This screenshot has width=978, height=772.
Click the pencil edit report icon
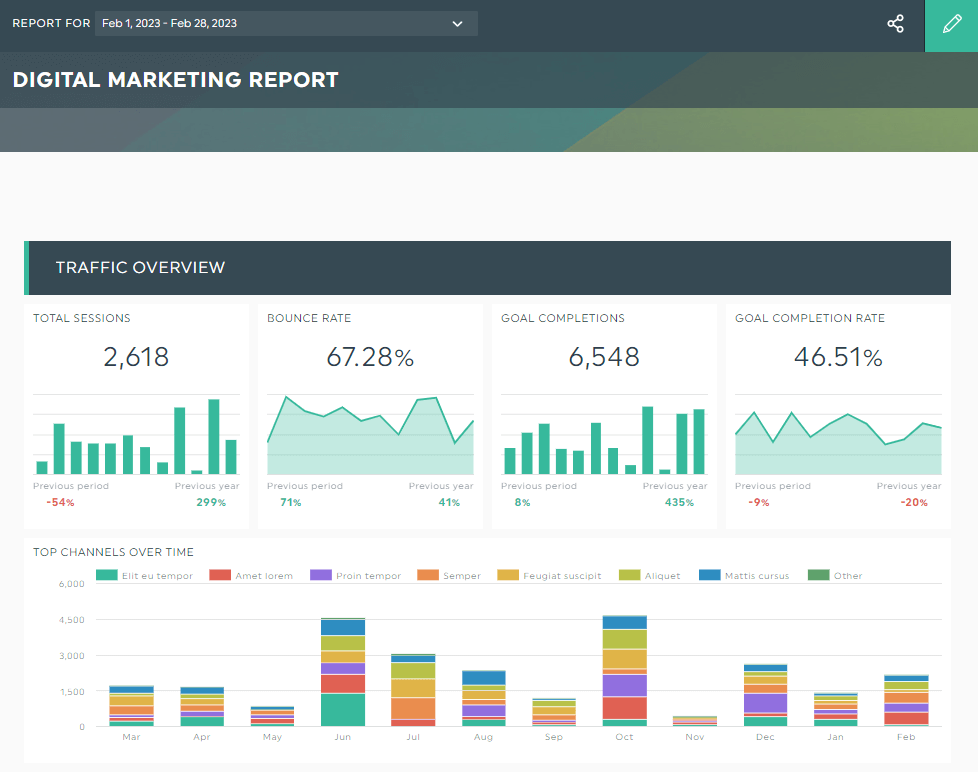click(951, 25)
